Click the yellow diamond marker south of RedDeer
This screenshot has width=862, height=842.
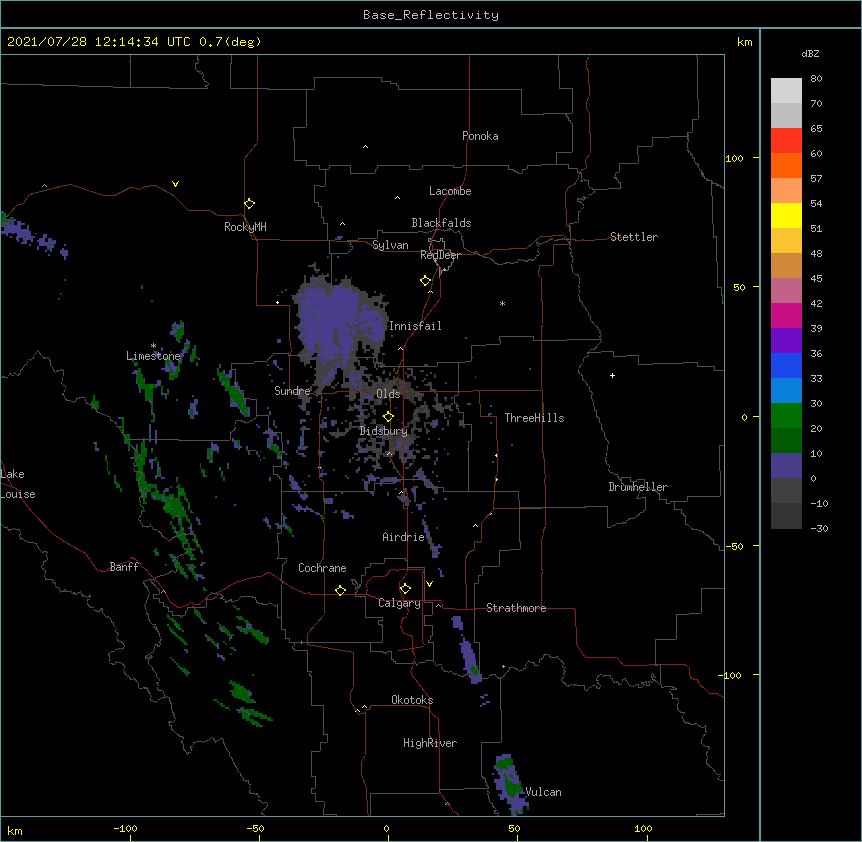coord(426,281)
